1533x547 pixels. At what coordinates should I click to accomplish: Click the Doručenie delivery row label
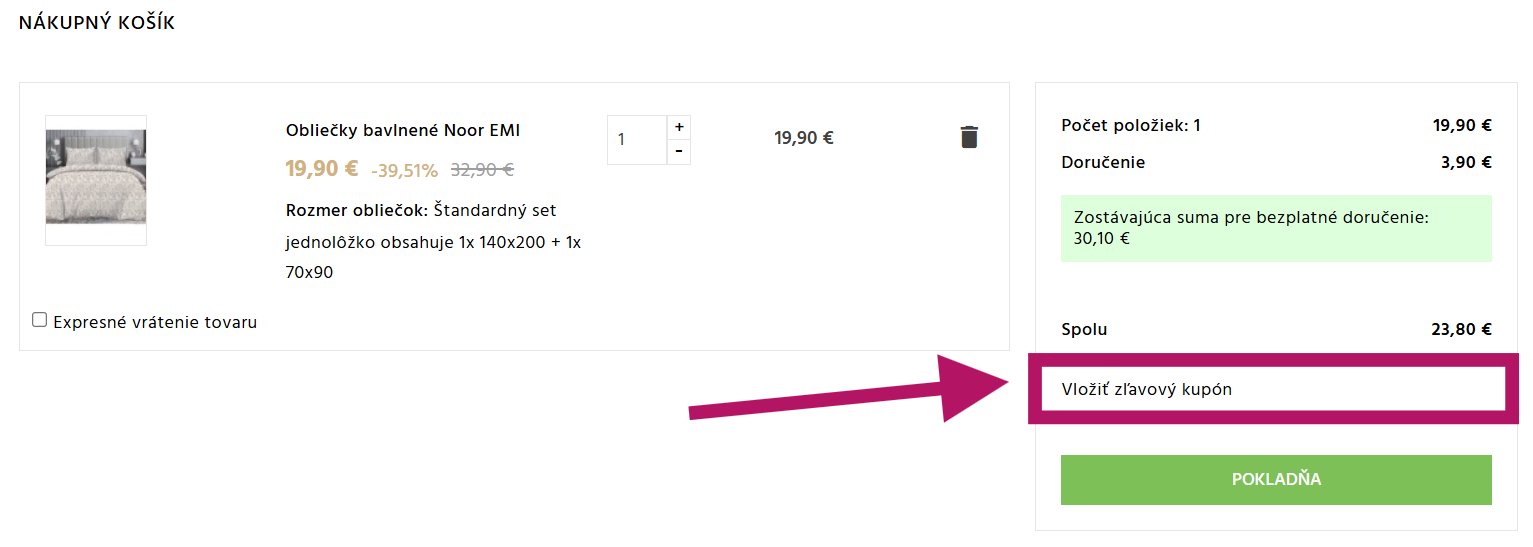[1103, 162]
